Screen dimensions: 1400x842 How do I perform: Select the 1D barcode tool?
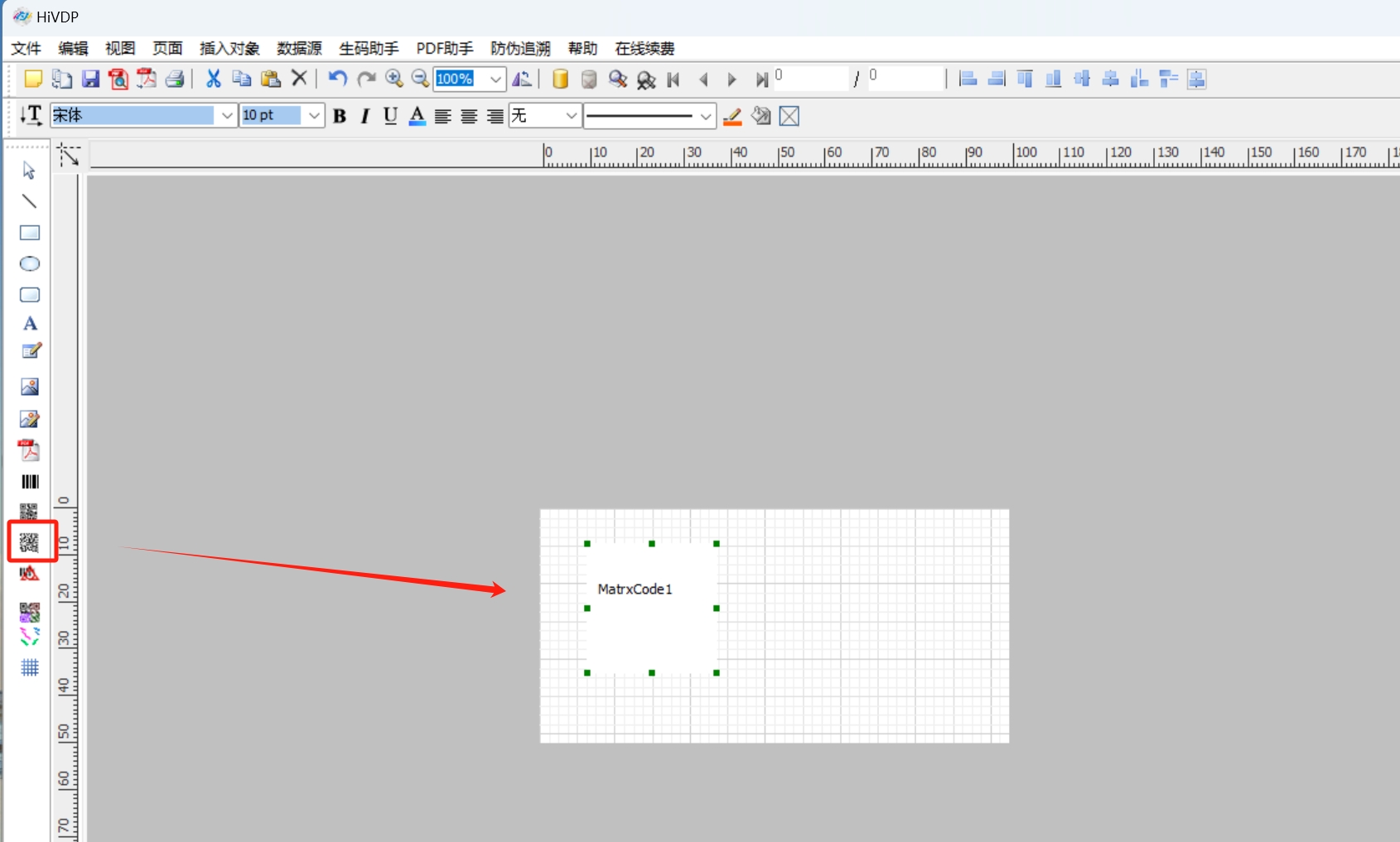30,482
